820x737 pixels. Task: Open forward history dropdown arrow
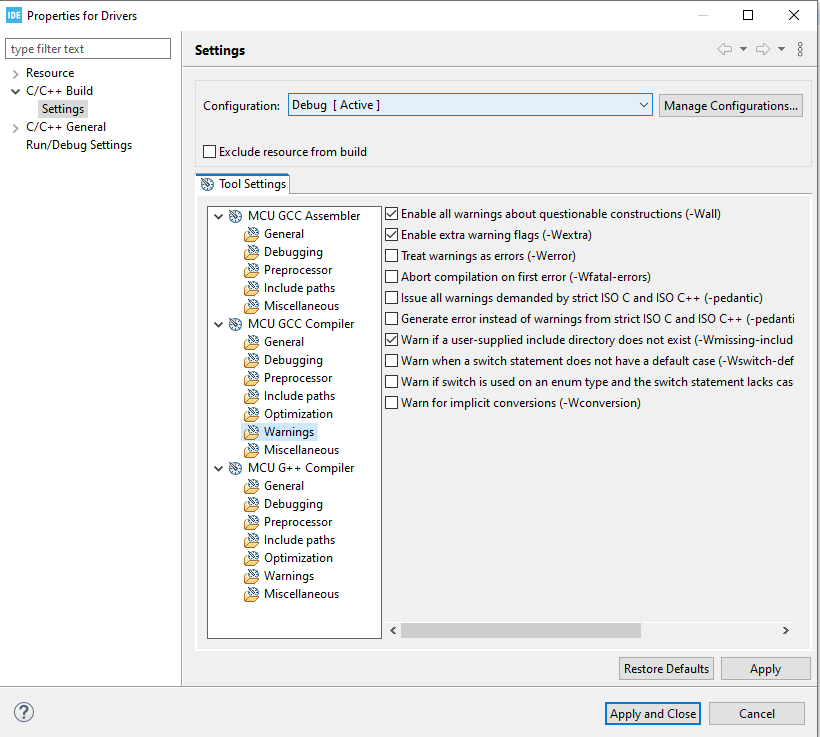[781, 49]
